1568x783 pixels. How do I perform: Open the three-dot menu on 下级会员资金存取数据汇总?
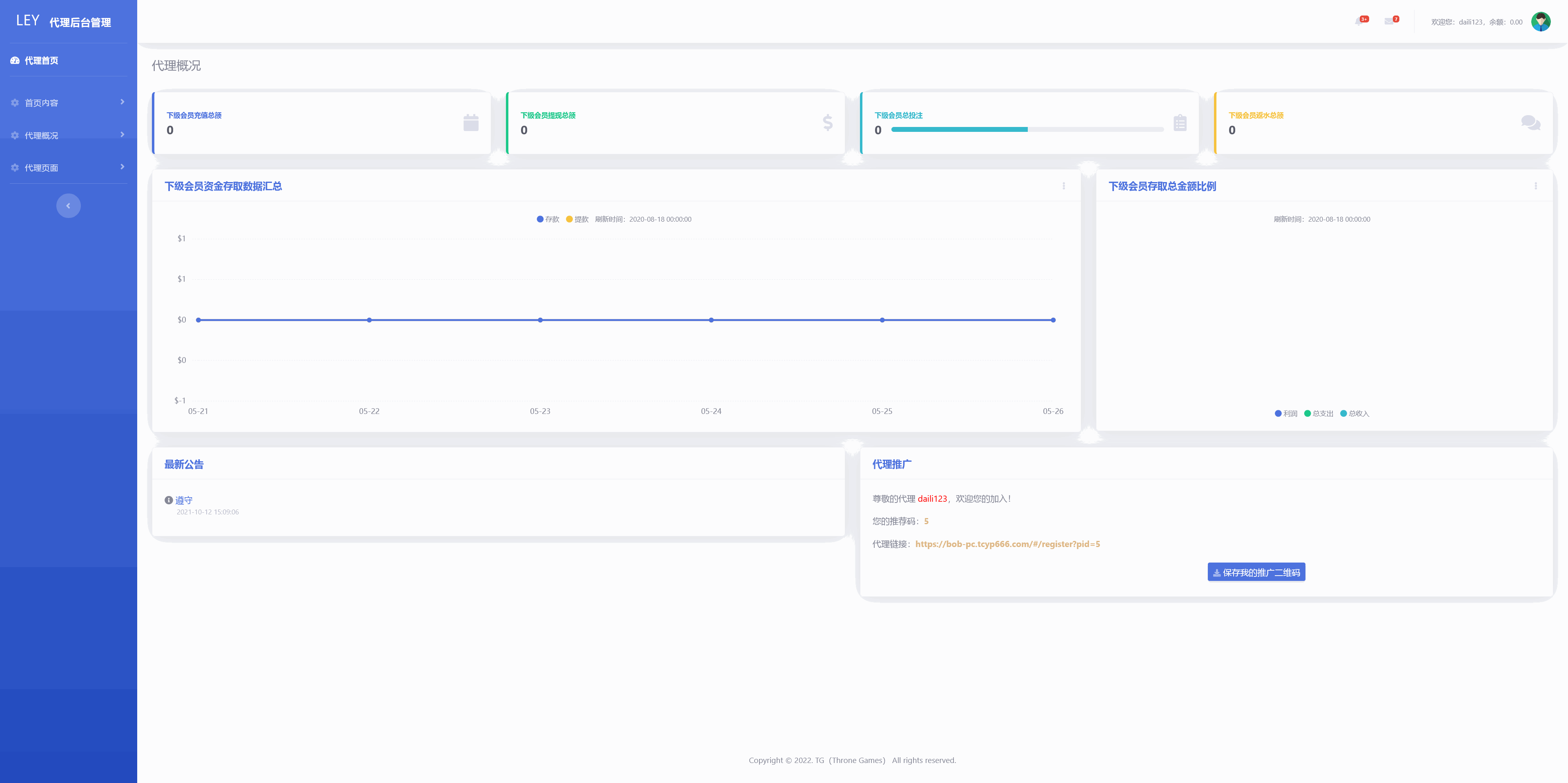tap(1063, 186)
